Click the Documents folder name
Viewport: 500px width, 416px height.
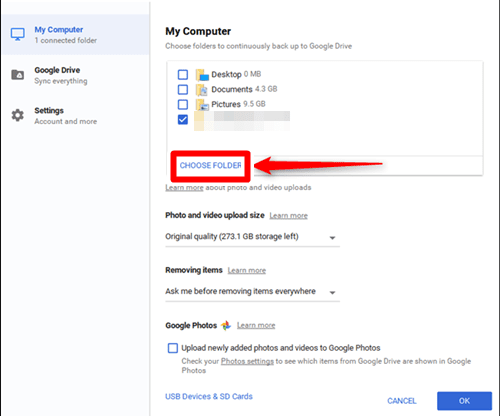click(232, 89)
